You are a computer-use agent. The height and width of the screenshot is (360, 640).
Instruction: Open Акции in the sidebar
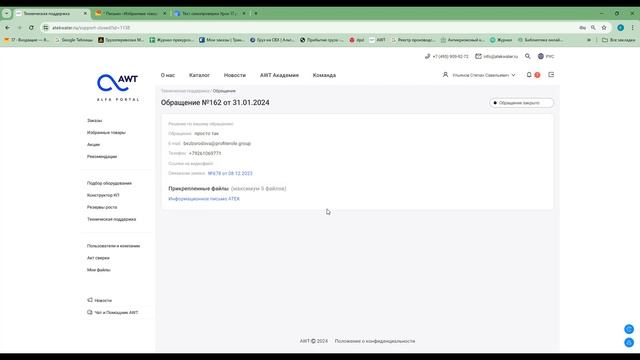(x=93, y=144)
